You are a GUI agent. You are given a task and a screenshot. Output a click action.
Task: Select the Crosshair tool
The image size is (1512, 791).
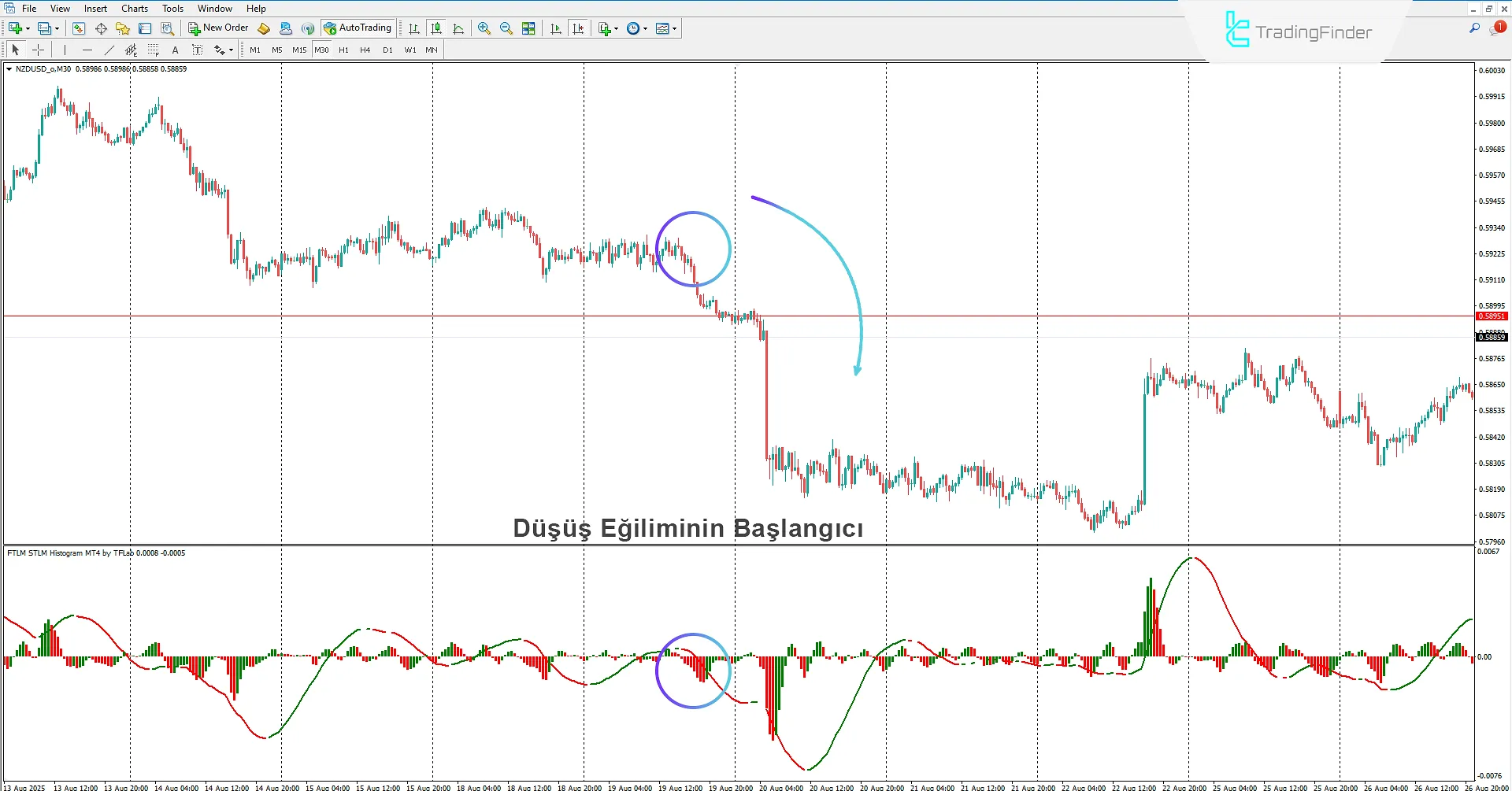click(38, 50)
